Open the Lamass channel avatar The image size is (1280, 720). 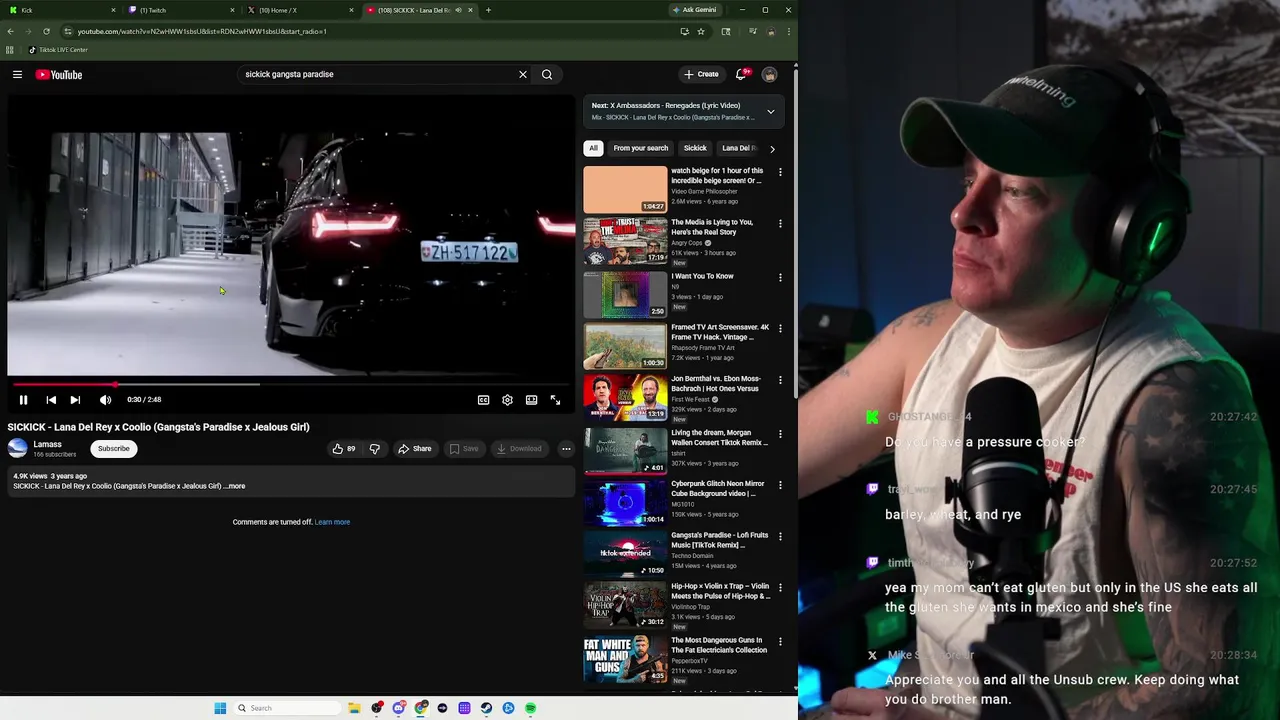click(x=17, y=448)
